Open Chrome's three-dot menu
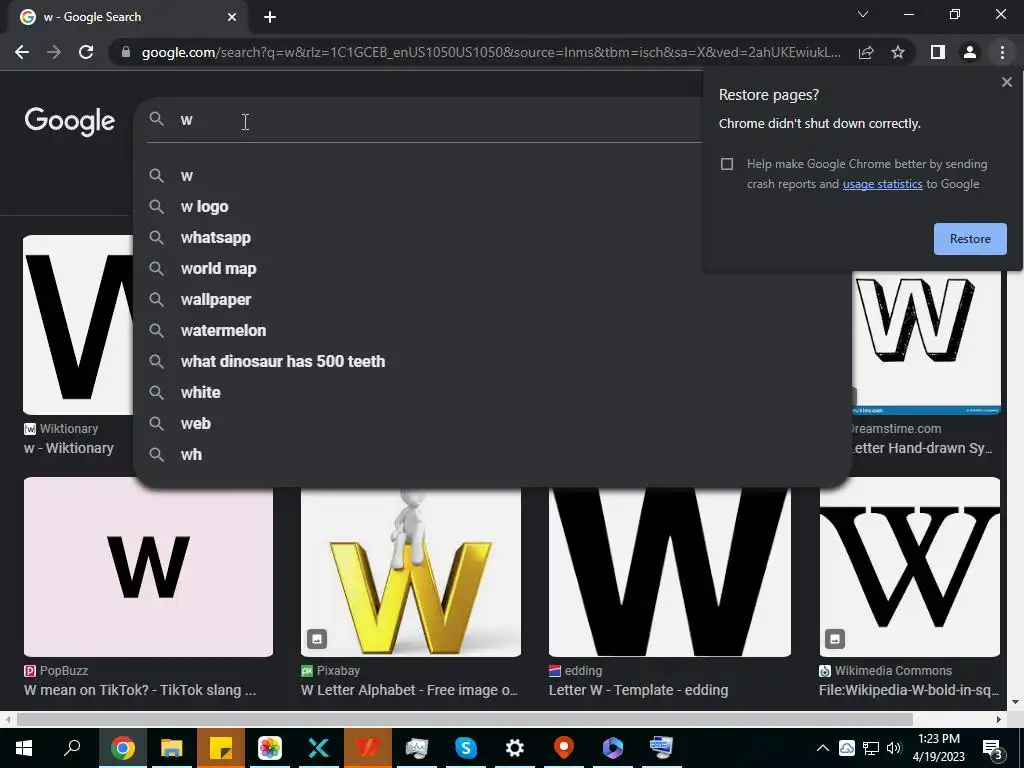1024x768 pixels. click(1002, 52)
